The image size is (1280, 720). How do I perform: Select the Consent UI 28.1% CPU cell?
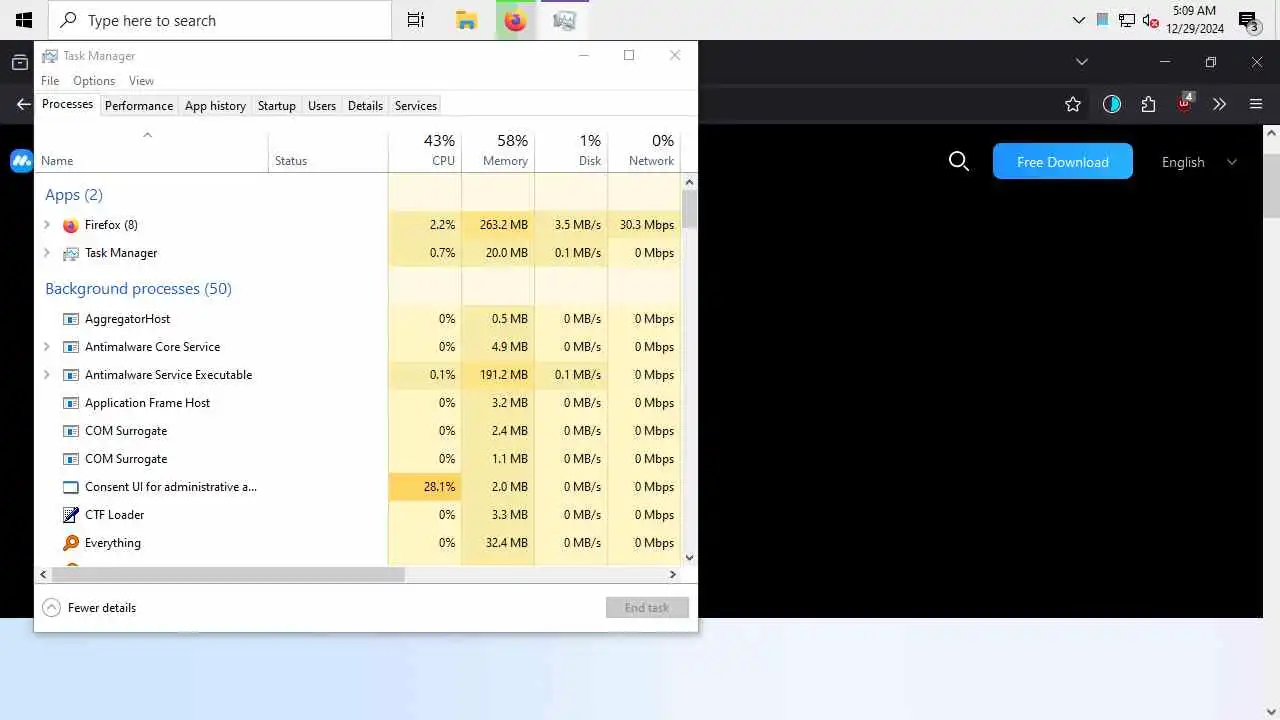point(425,487)
